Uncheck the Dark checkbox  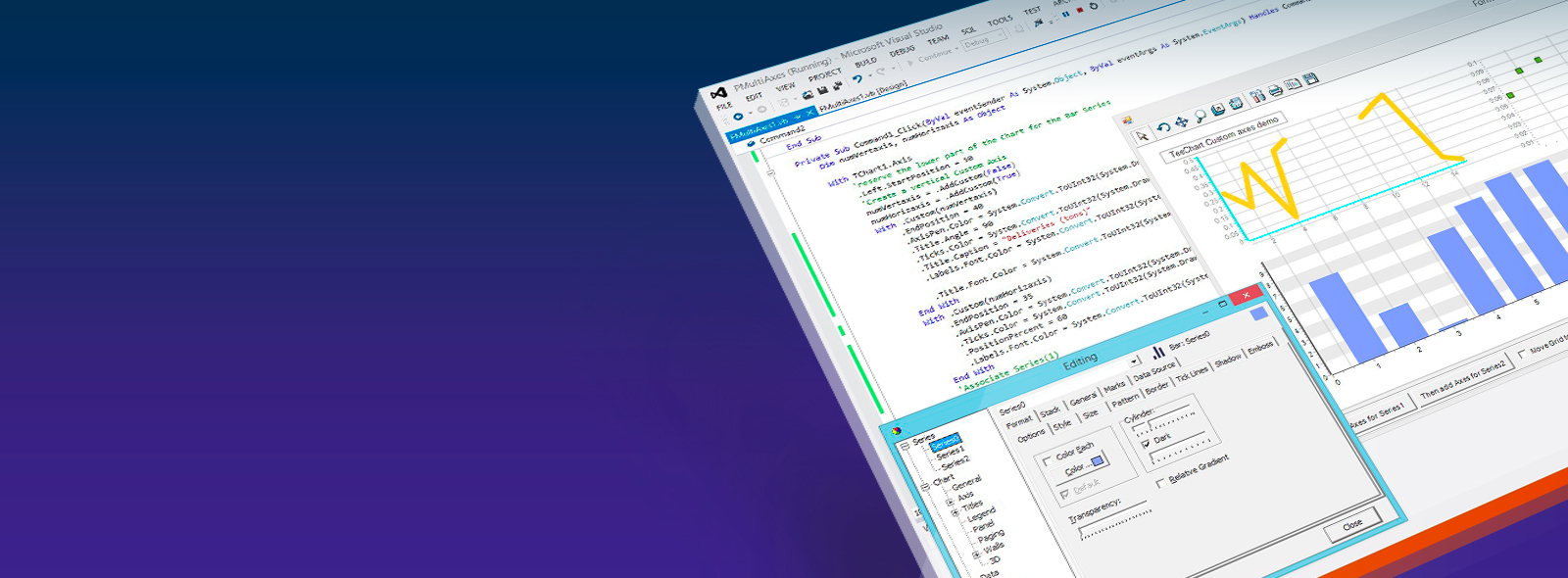1146,444
